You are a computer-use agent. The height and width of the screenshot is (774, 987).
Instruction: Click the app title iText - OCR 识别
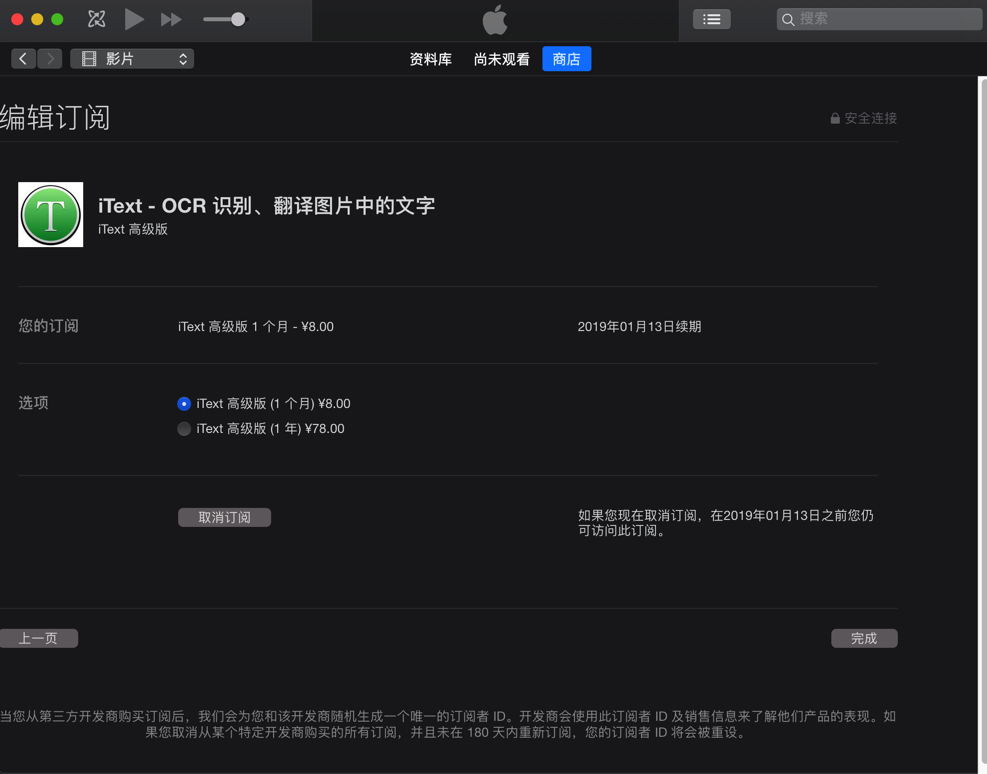pos(267,206)
